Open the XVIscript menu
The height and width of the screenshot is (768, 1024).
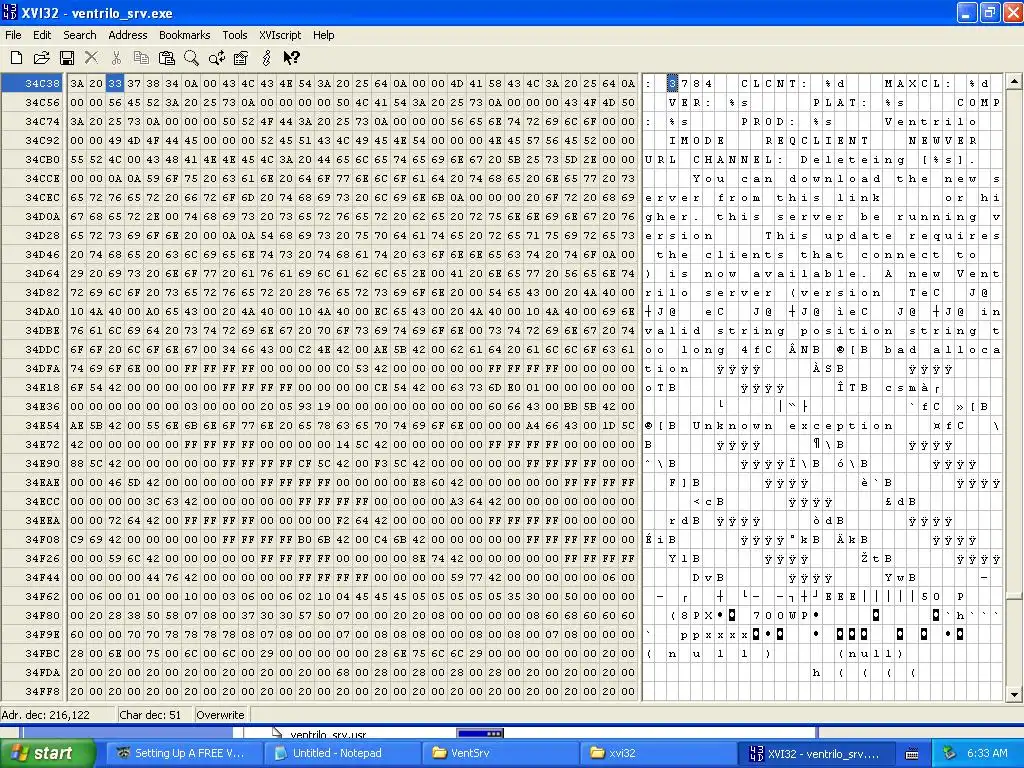(x=280, y=35)
